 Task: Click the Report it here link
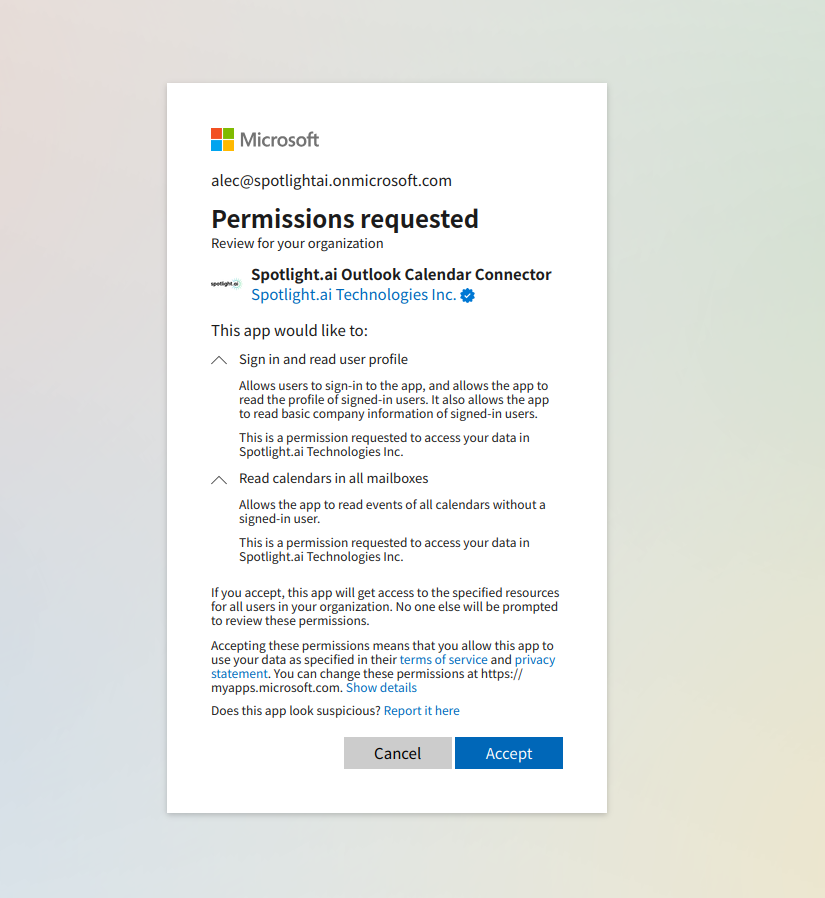coord(422,711)
